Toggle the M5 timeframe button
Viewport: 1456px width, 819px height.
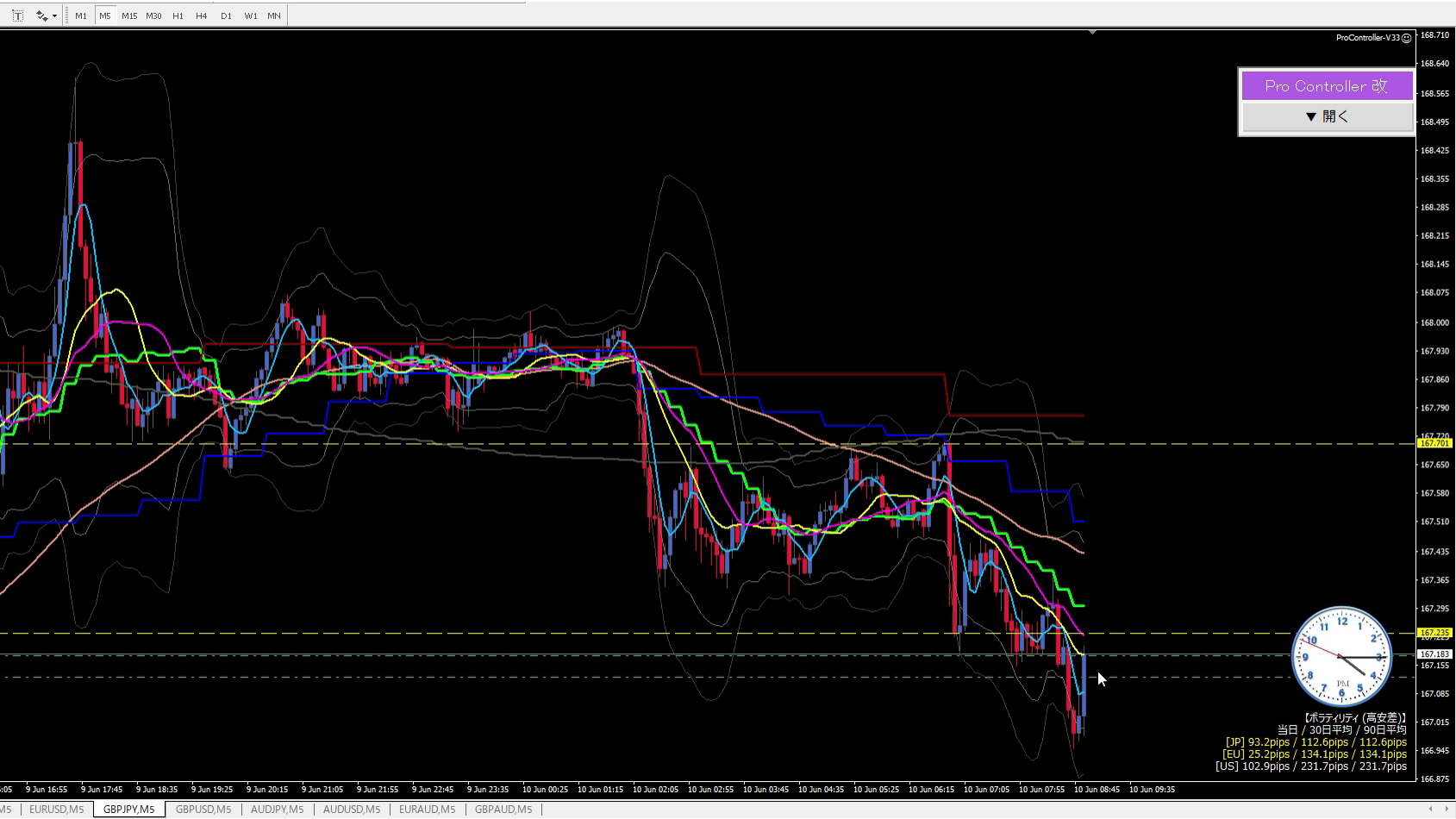pyautogui.click(x=104, y=16)
